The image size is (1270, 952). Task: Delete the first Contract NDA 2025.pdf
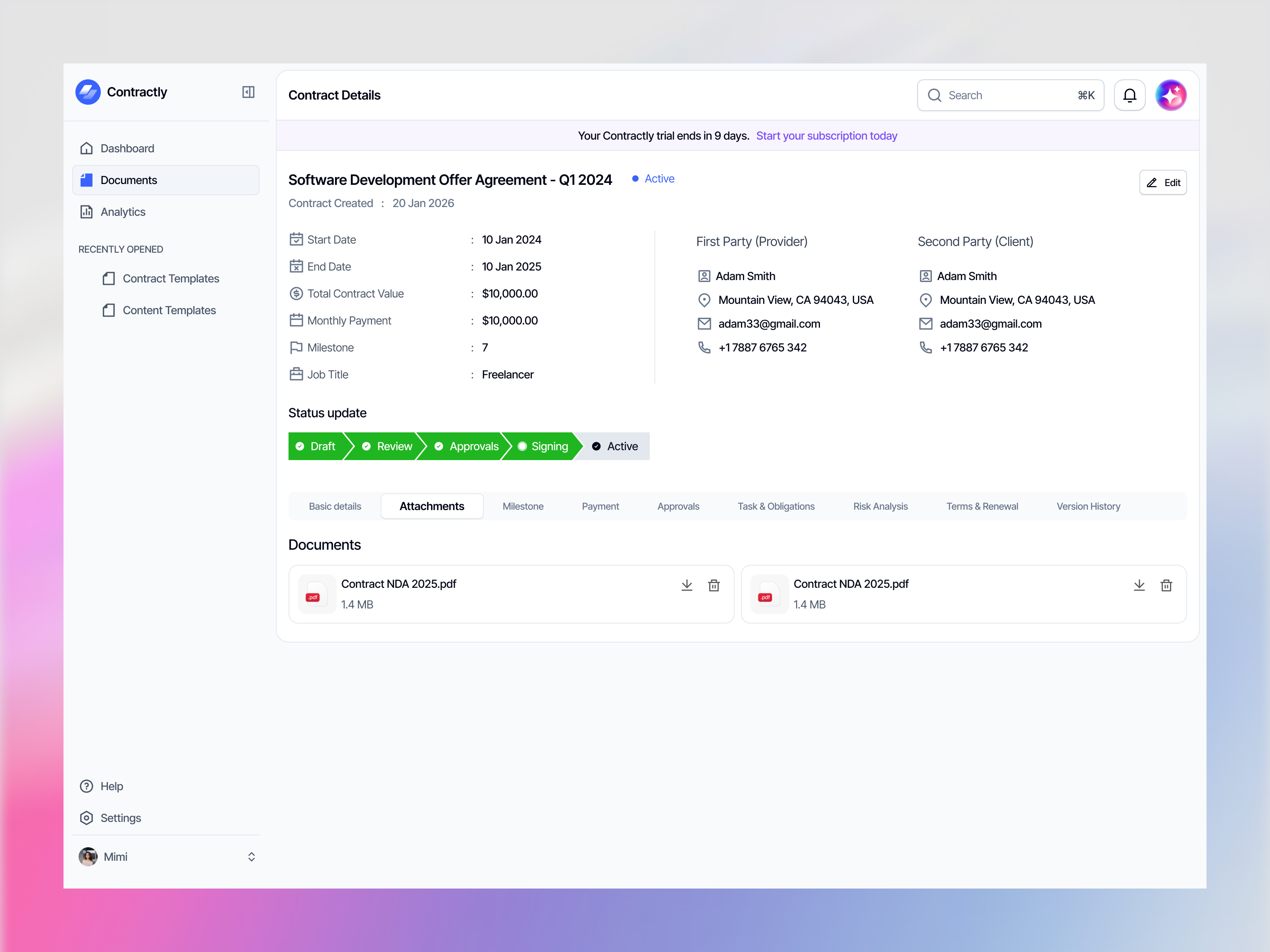coord(714,585)
